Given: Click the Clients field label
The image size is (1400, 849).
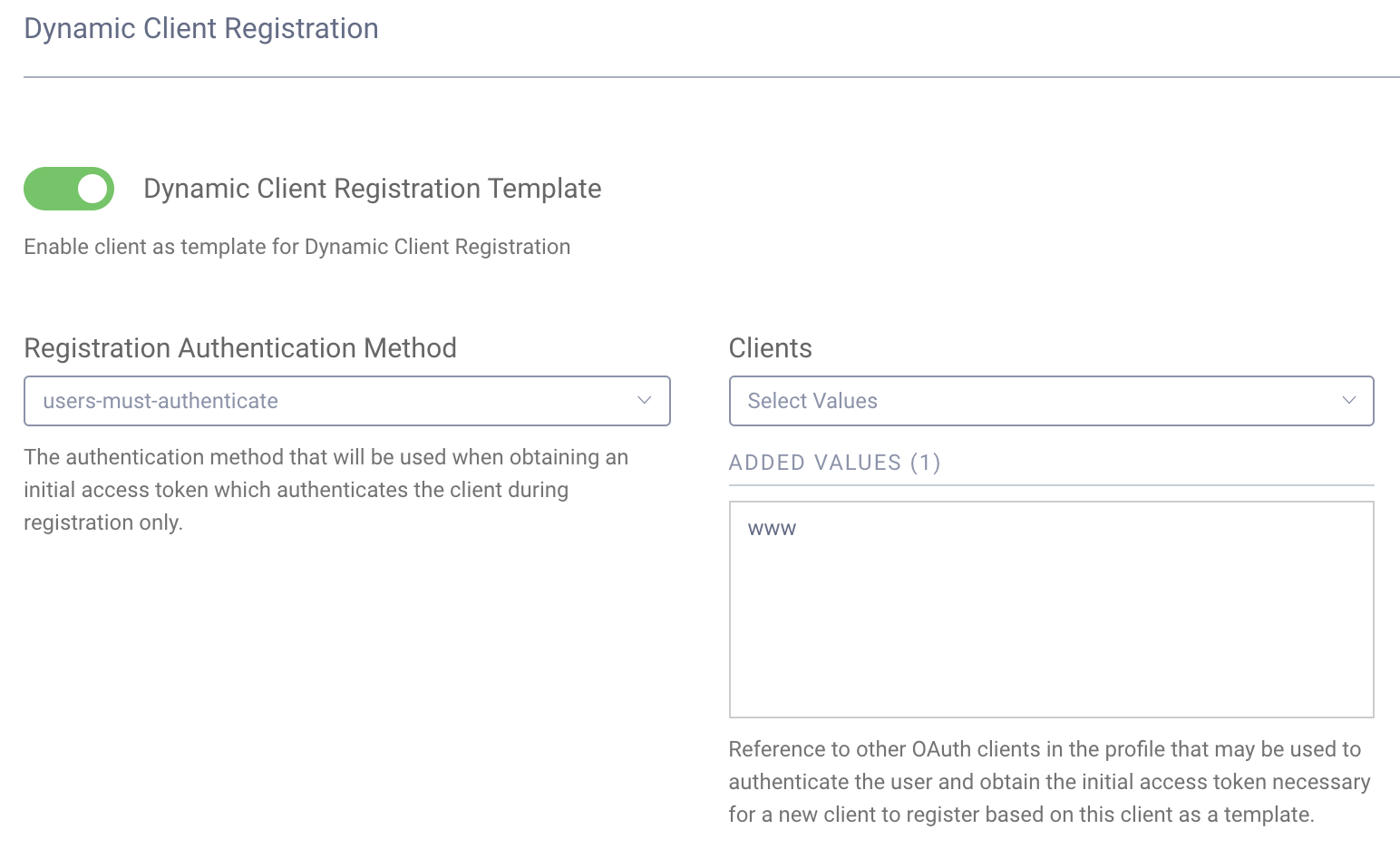Looking at the screenshot, I should [770, 347].
